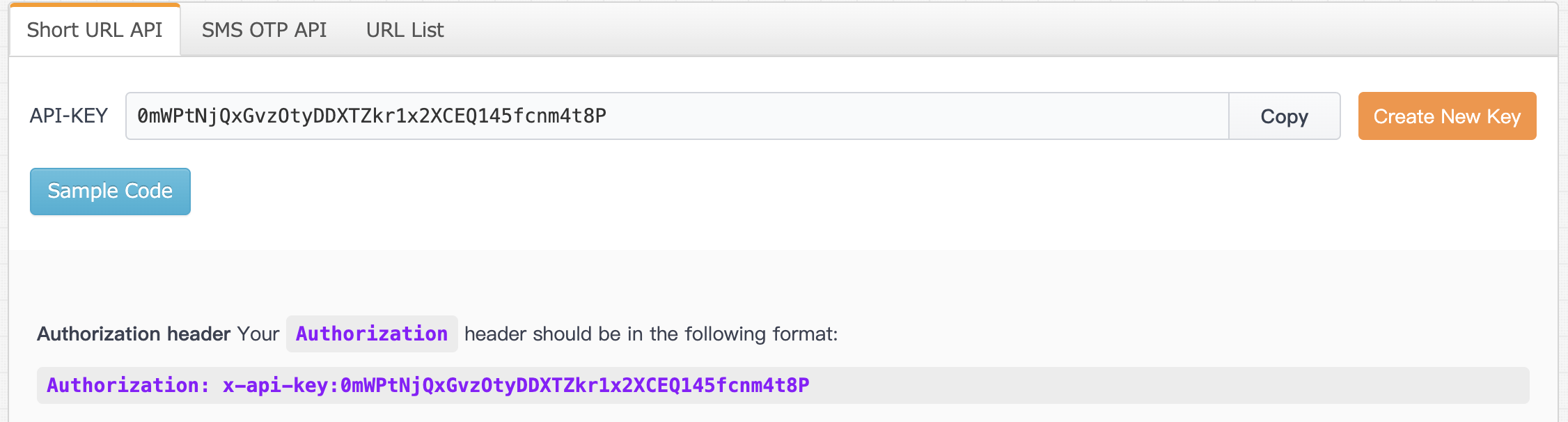Screen dimensions: 1568x422
Task: Click inside the API-KEY text field
Action: tap(836, 116)
